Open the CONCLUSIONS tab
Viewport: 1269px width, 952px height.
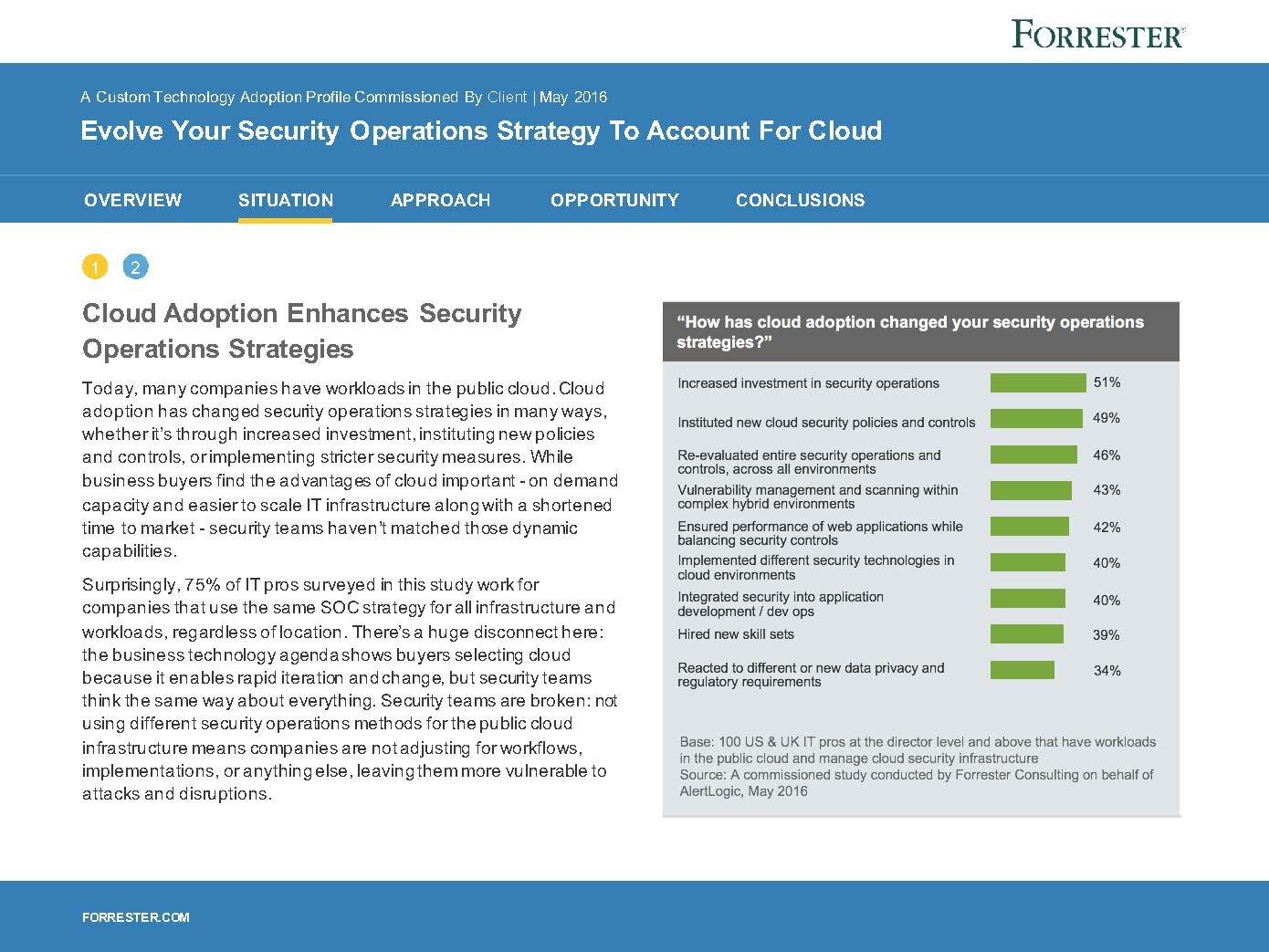tap(801, 200)
